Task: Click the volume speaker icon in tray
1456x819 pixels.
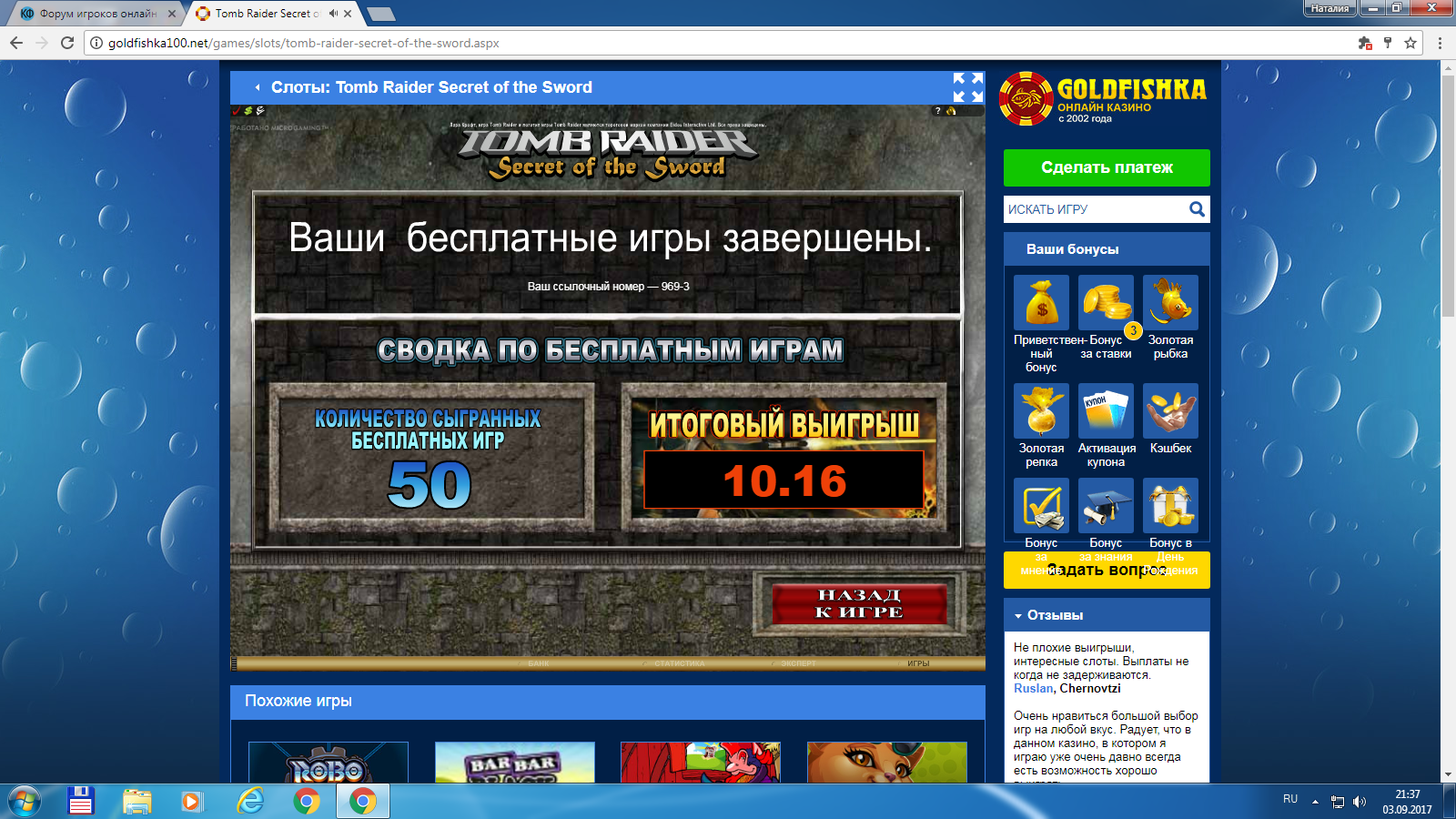Action: 1360,802
